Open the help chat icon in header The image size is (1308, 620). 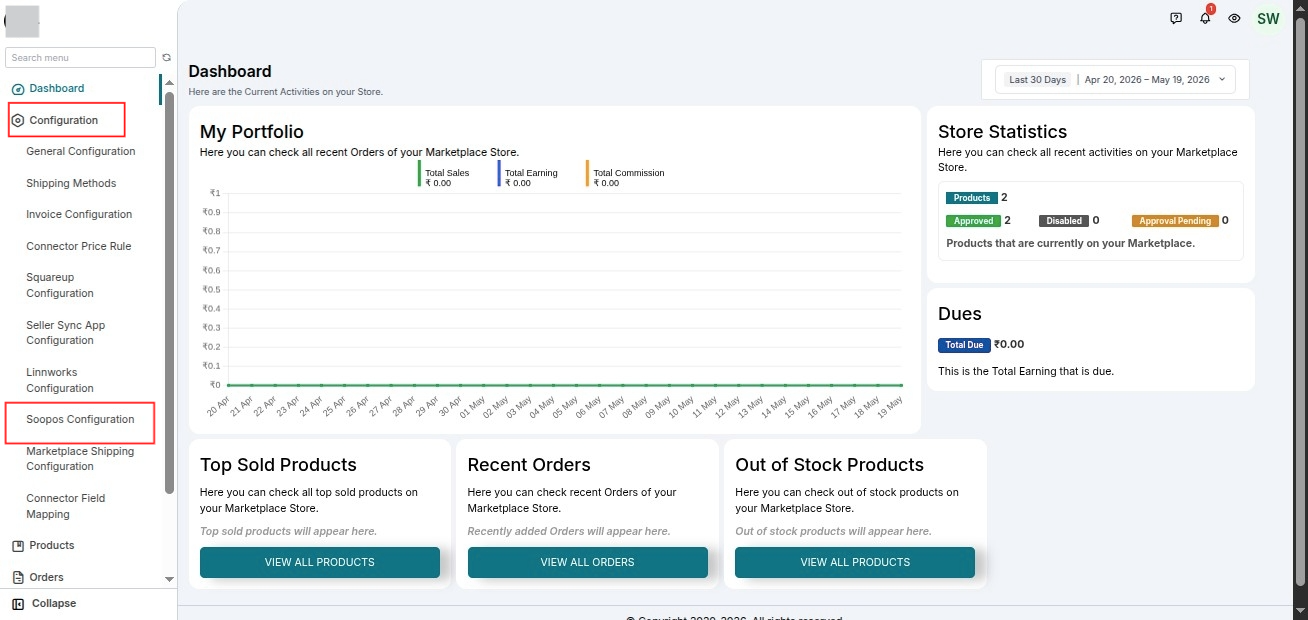pos(1176,19)
